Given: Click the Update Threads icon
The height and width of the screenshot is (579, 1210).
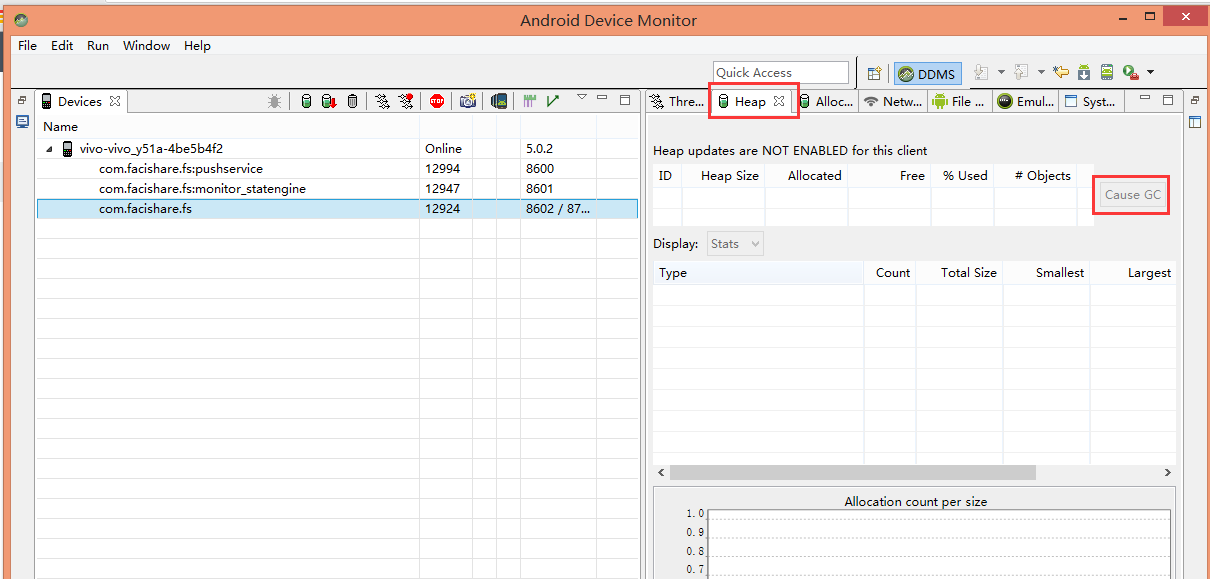Looking at the screenshot, I should (383, 101).
